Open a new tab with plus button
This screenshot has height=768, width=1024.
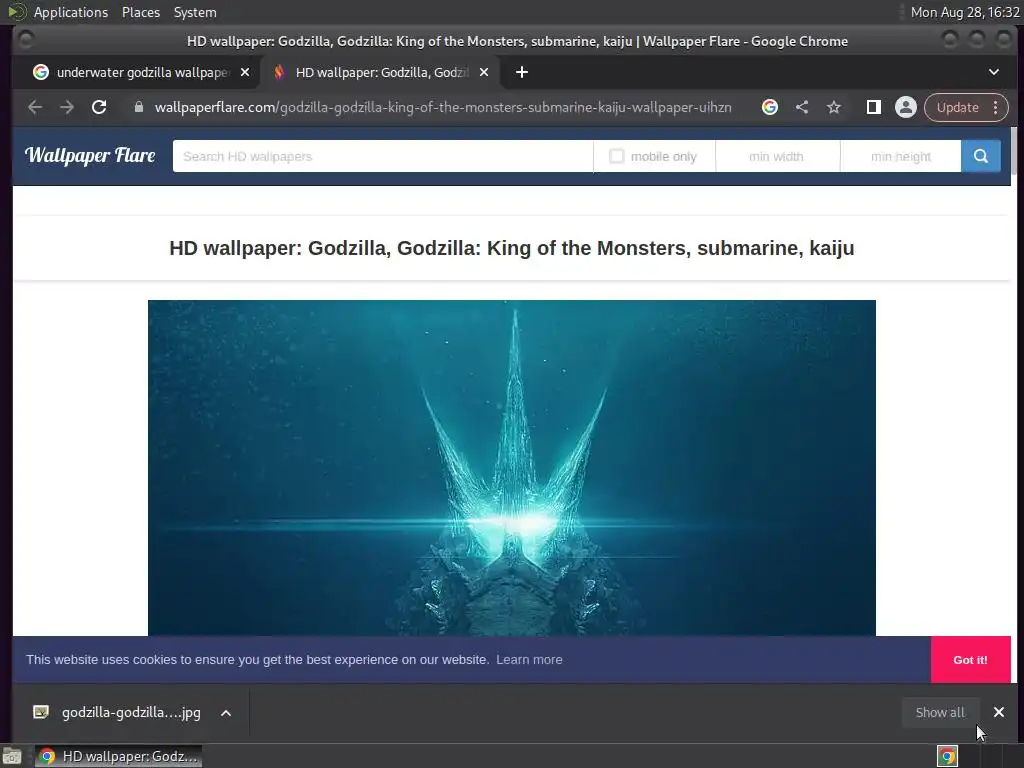[522, 72]
